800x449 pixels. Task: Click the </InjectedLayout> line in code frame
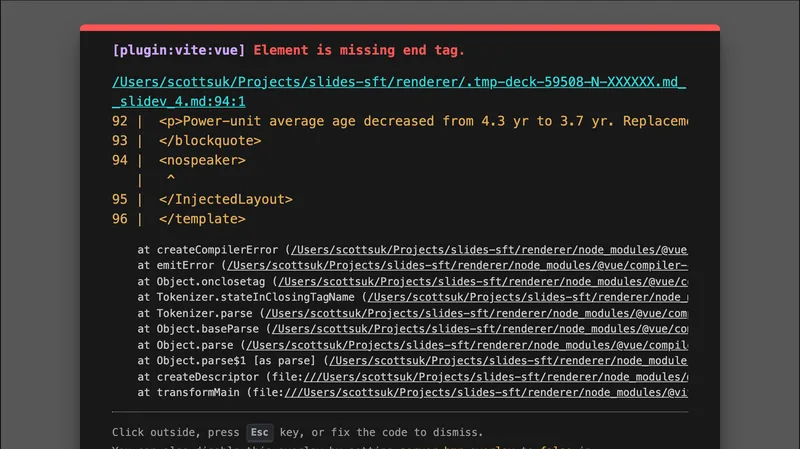pyautogui.click(x=225, y=199)
